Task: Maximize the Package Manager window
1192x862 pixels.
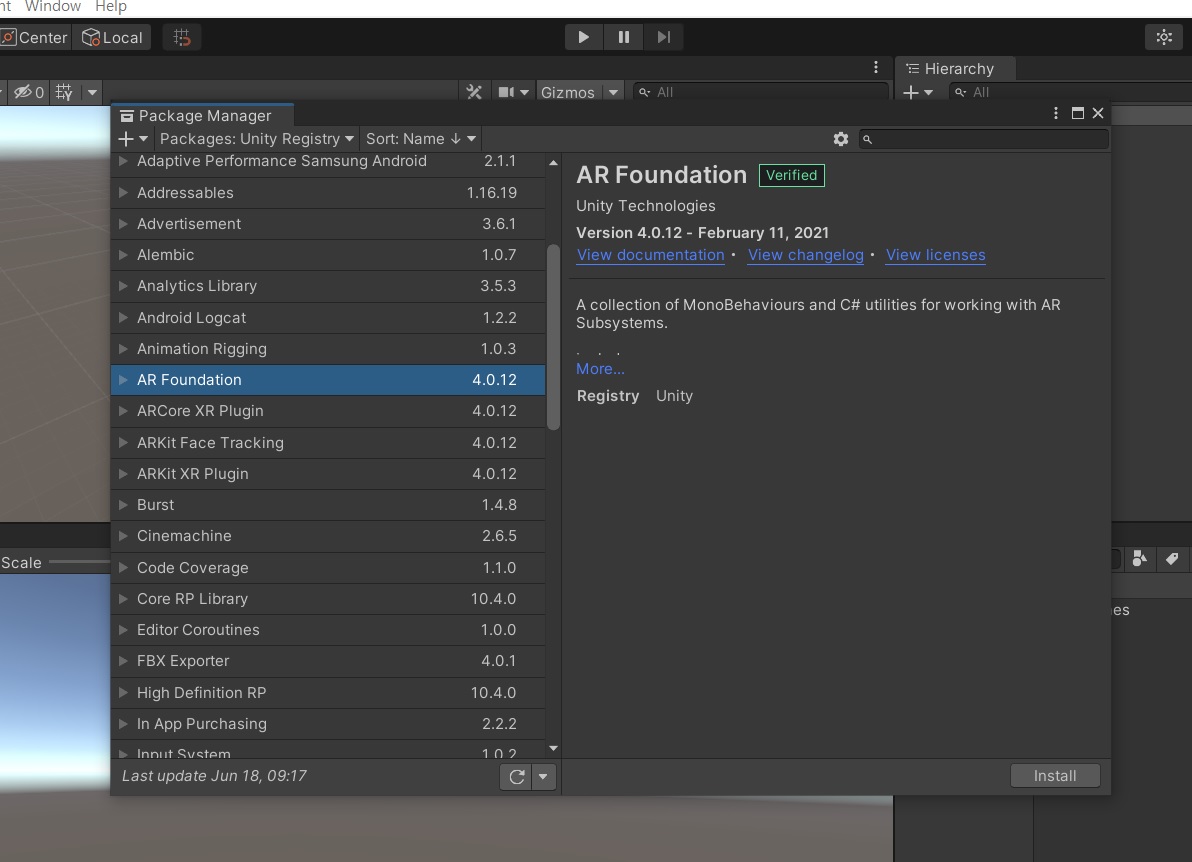Action: tap(1078, 113)
